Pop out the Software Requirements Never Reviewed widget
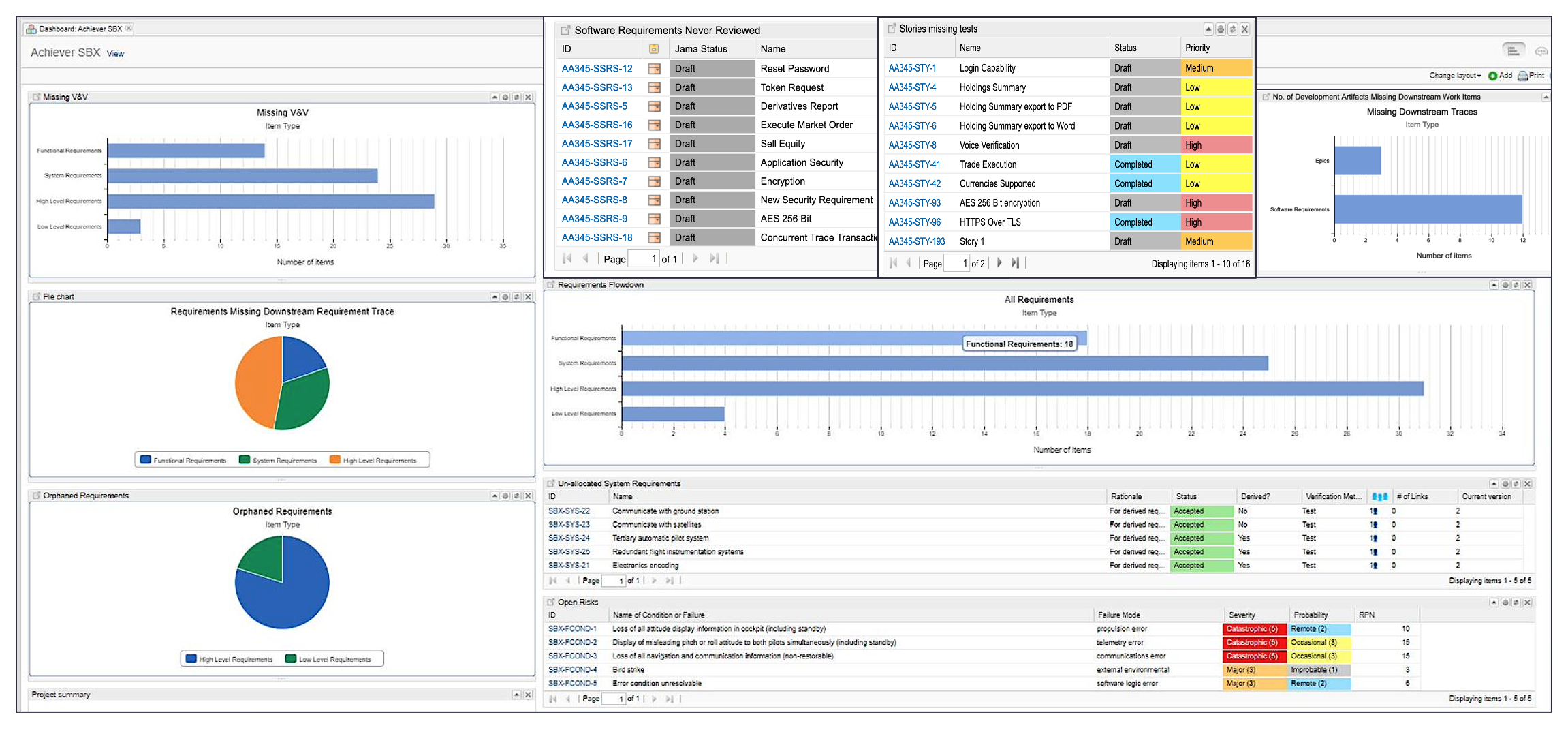Viewport: 1568px width, 730px height. (x=565, y=30)
